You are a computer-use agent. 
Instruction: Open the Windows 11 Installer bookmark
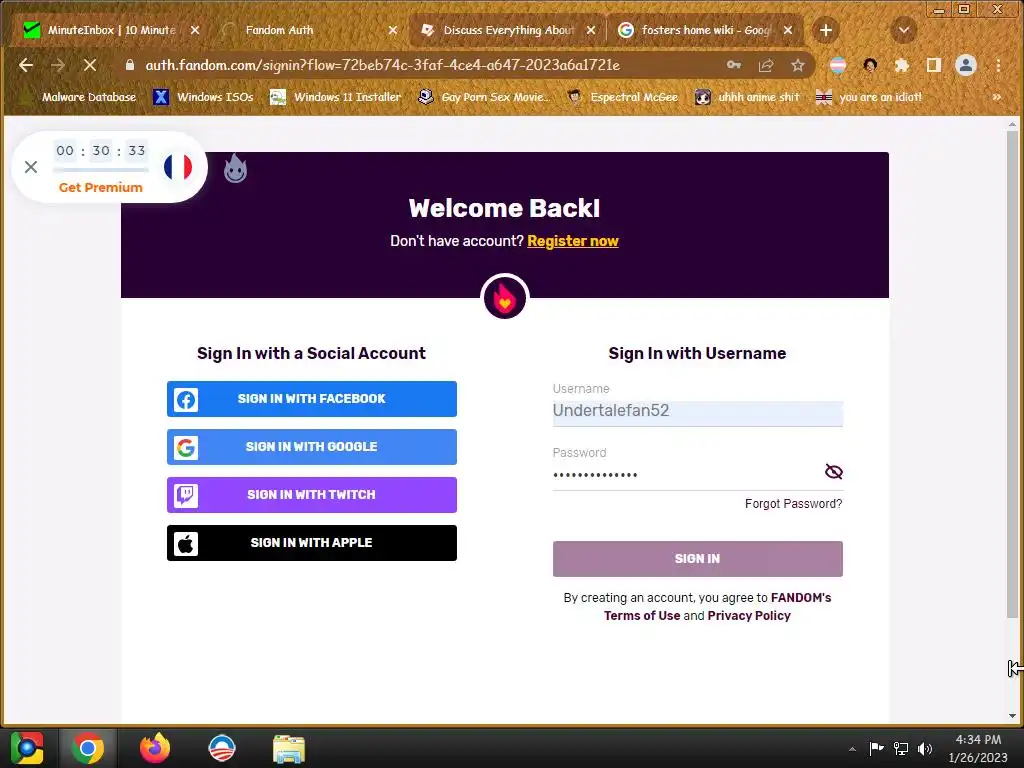click(335, 97)
